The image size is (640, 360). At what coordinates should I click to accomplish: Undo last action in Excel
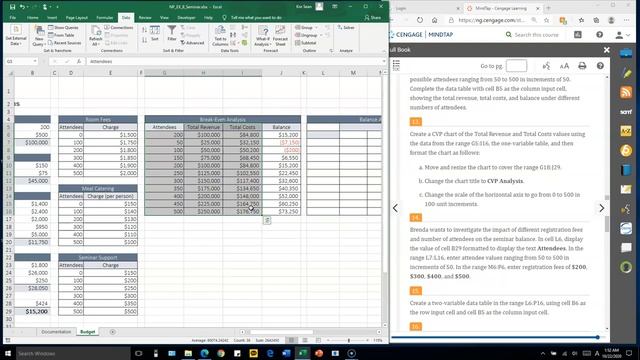(22, 7)
